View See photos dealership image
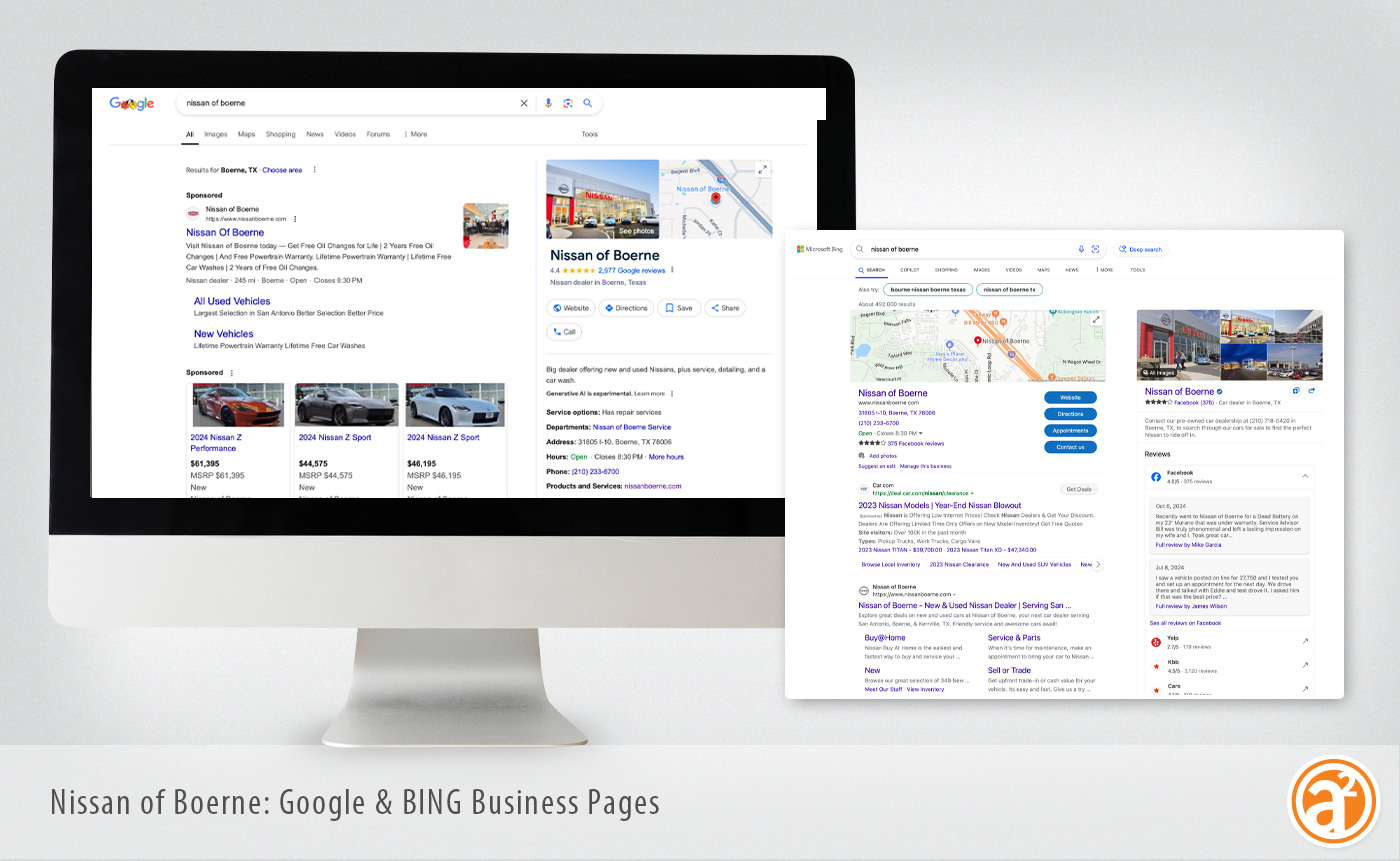Viewport: 1400px width, 861px height. click(x=602, y=199)
